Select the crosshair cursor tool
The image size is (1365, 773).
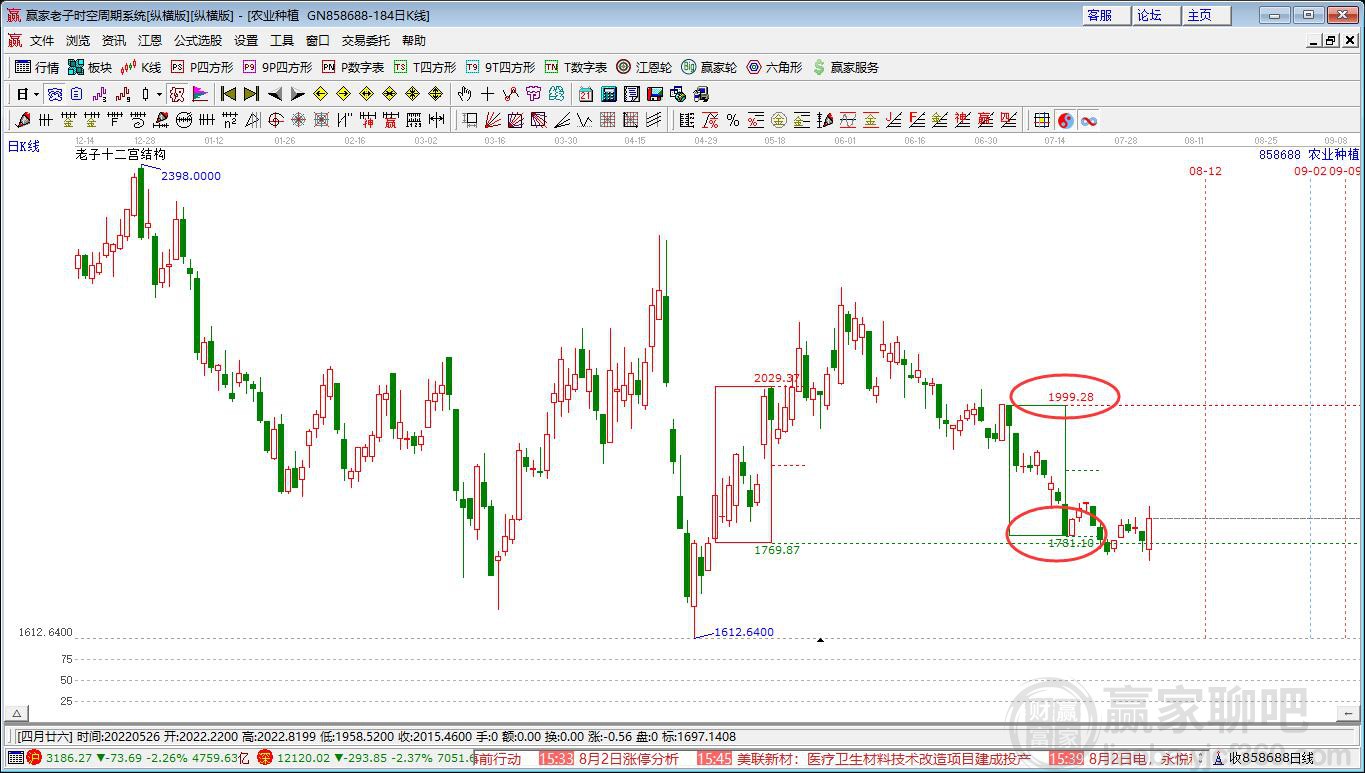point(487,94)
